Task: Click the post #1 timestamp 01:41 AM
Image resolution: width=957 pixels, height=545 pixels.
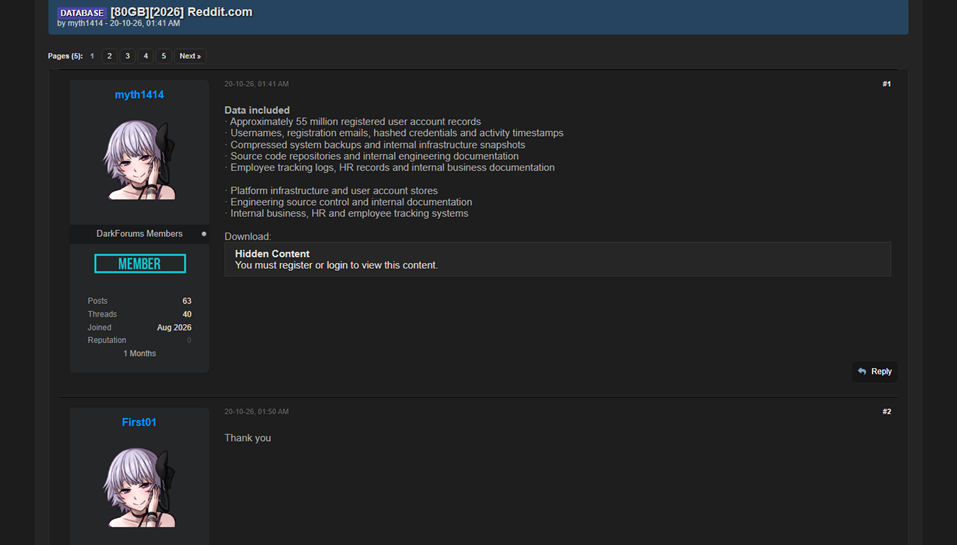Action: 256,84
